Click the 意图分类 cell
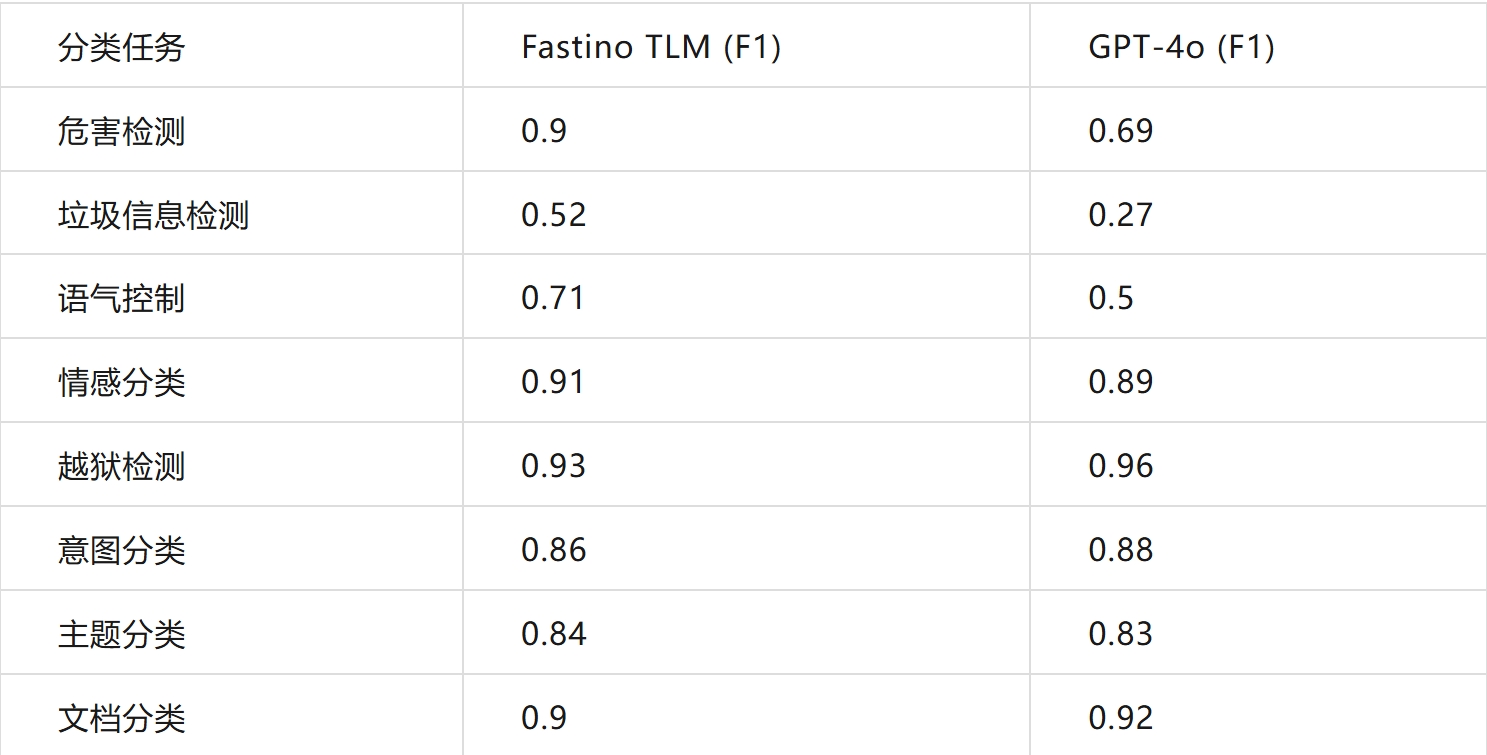This screenshot has height=755, width=1487. [121, 550]
